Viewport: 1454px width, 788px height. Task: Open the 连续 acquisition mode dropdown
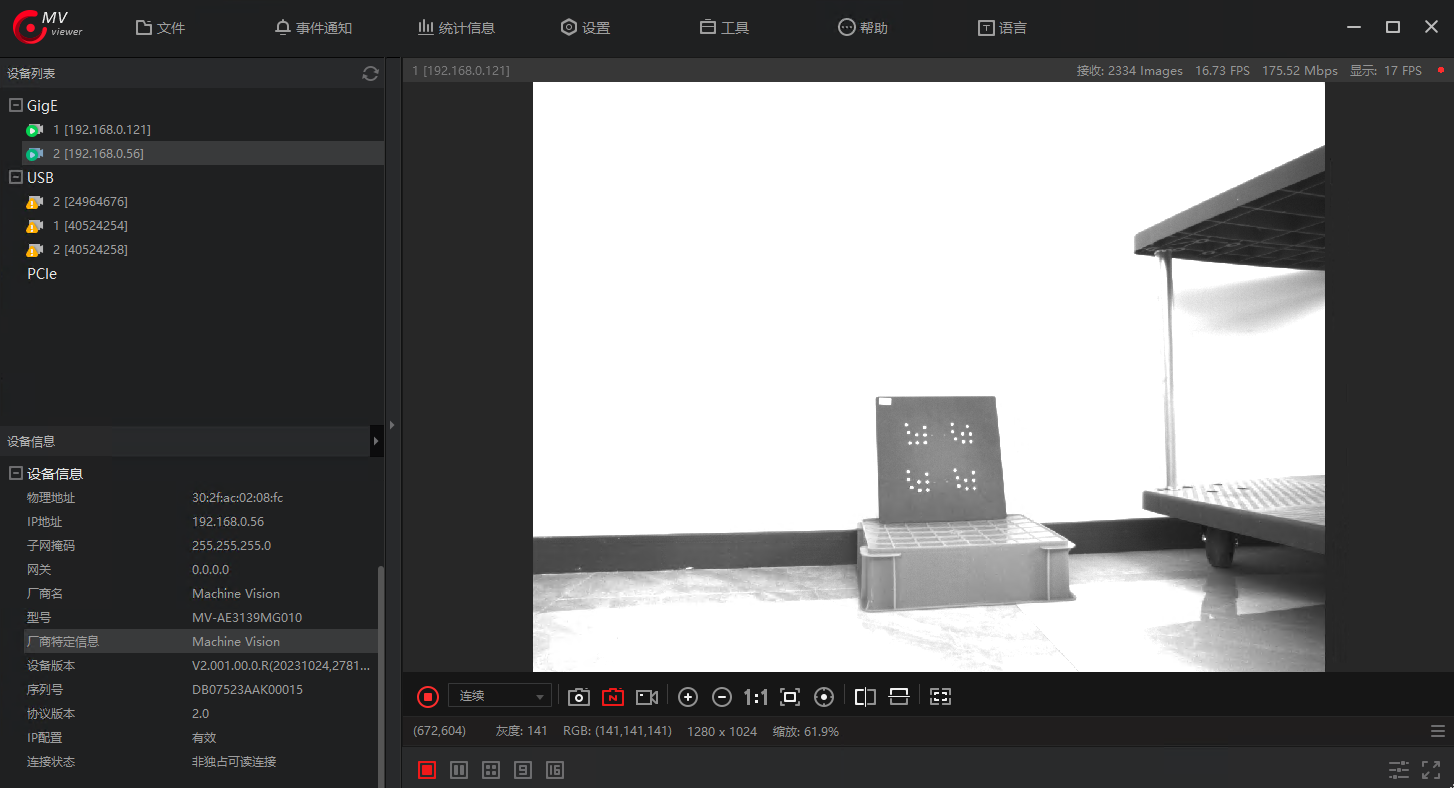point(500,695)
